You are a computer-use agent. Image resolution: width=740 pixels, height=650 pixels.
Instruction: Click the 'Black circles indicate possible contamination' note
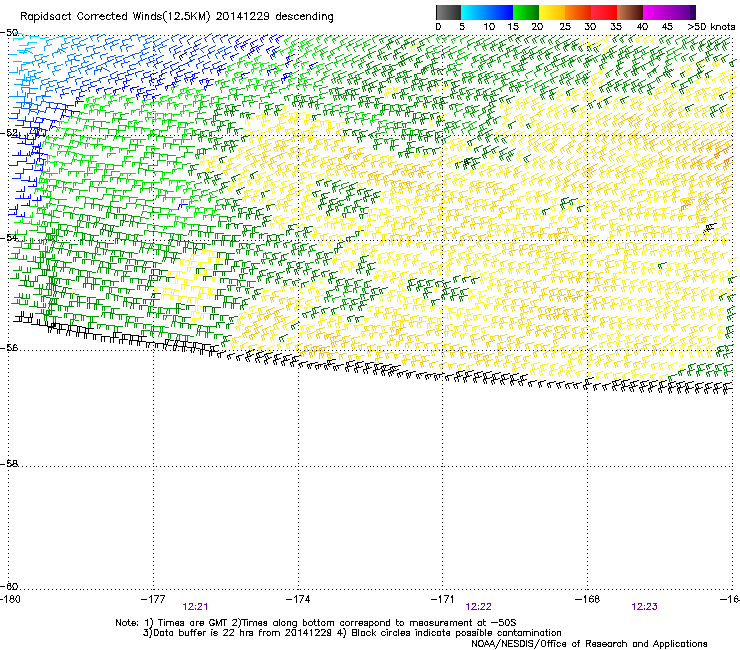pyautogui.click(x=456, y=633)
